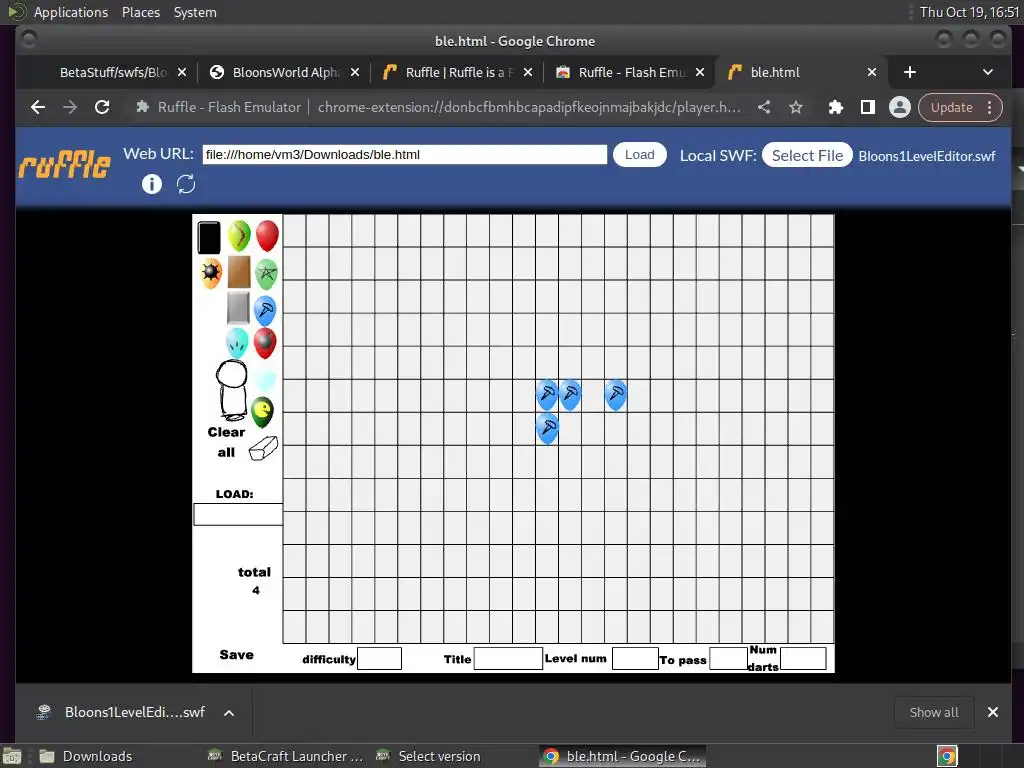Click Clear all in the level editor
Image resolution: width=1024 pixels, height=768 pixels.
point(226,442)
